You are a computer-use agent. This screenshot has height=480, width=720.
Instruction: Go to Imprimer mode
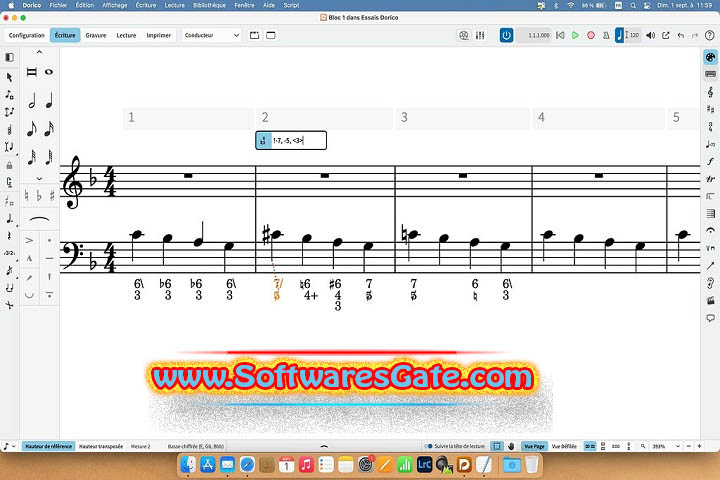click(158, 35)
